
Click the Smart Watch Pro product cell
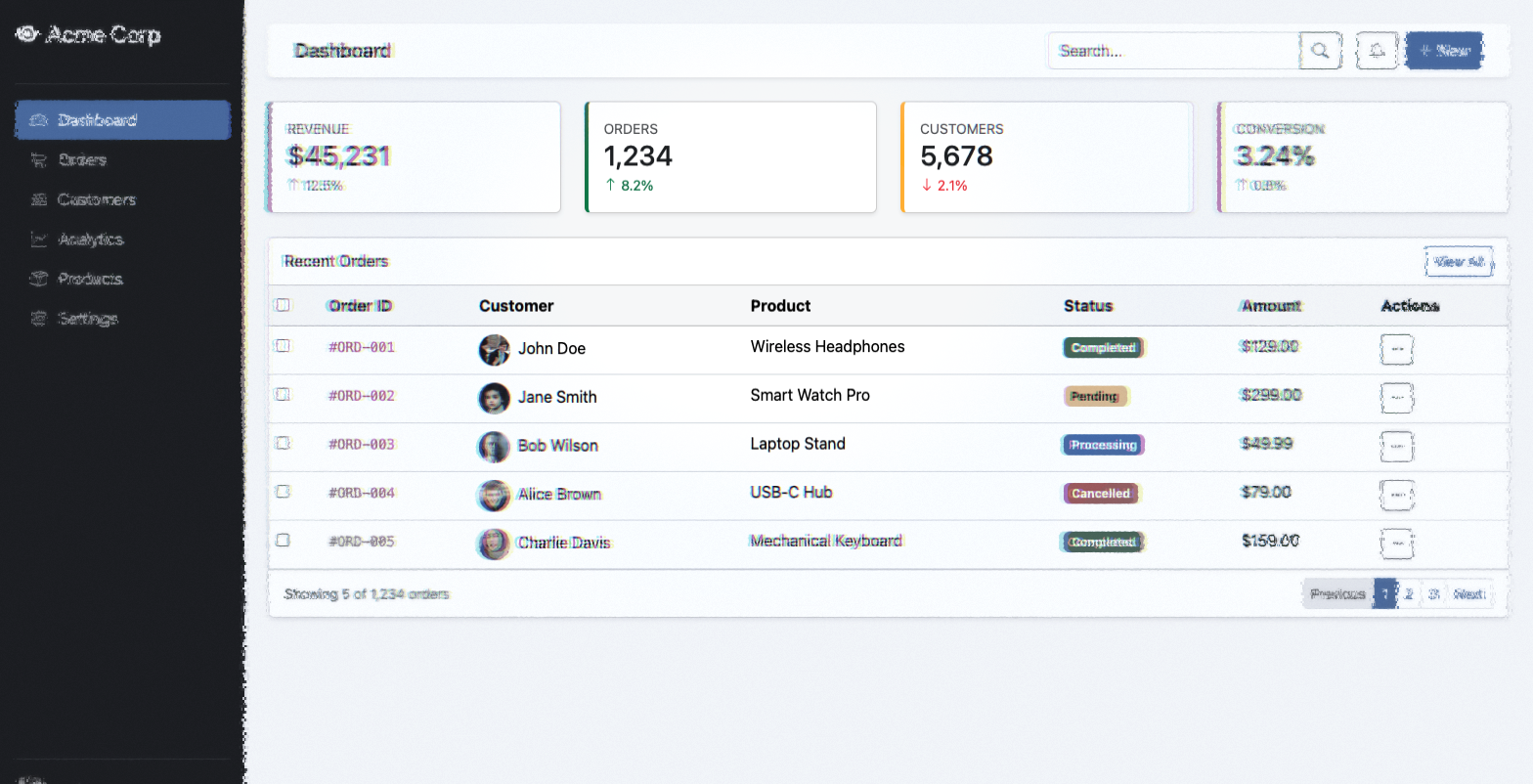(810, 395)
